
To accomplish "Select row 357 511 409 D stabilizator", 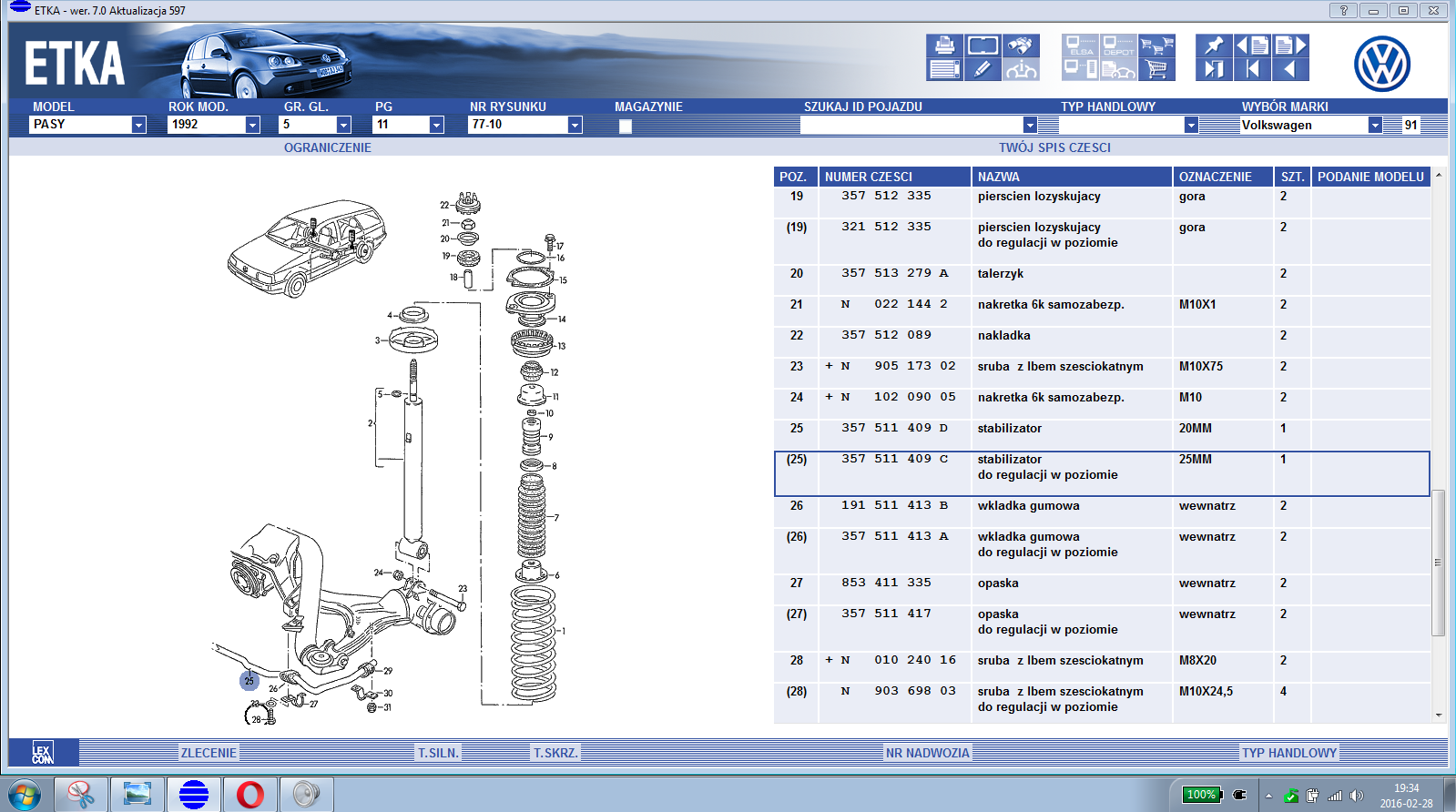I will tap(1102, 435).
